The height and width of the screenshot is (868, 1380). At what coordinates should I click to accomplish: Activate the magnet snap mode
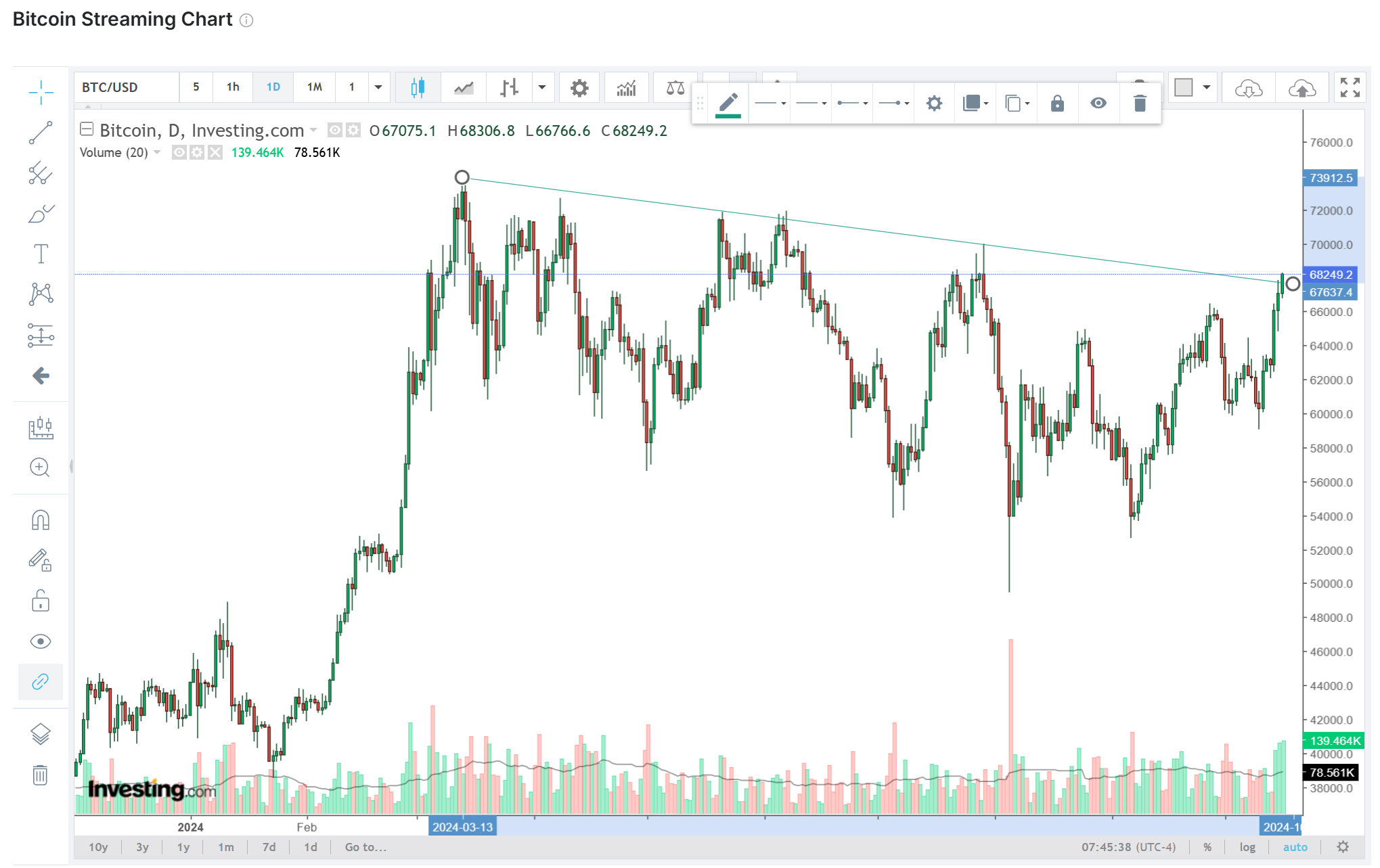pos(41,520)
